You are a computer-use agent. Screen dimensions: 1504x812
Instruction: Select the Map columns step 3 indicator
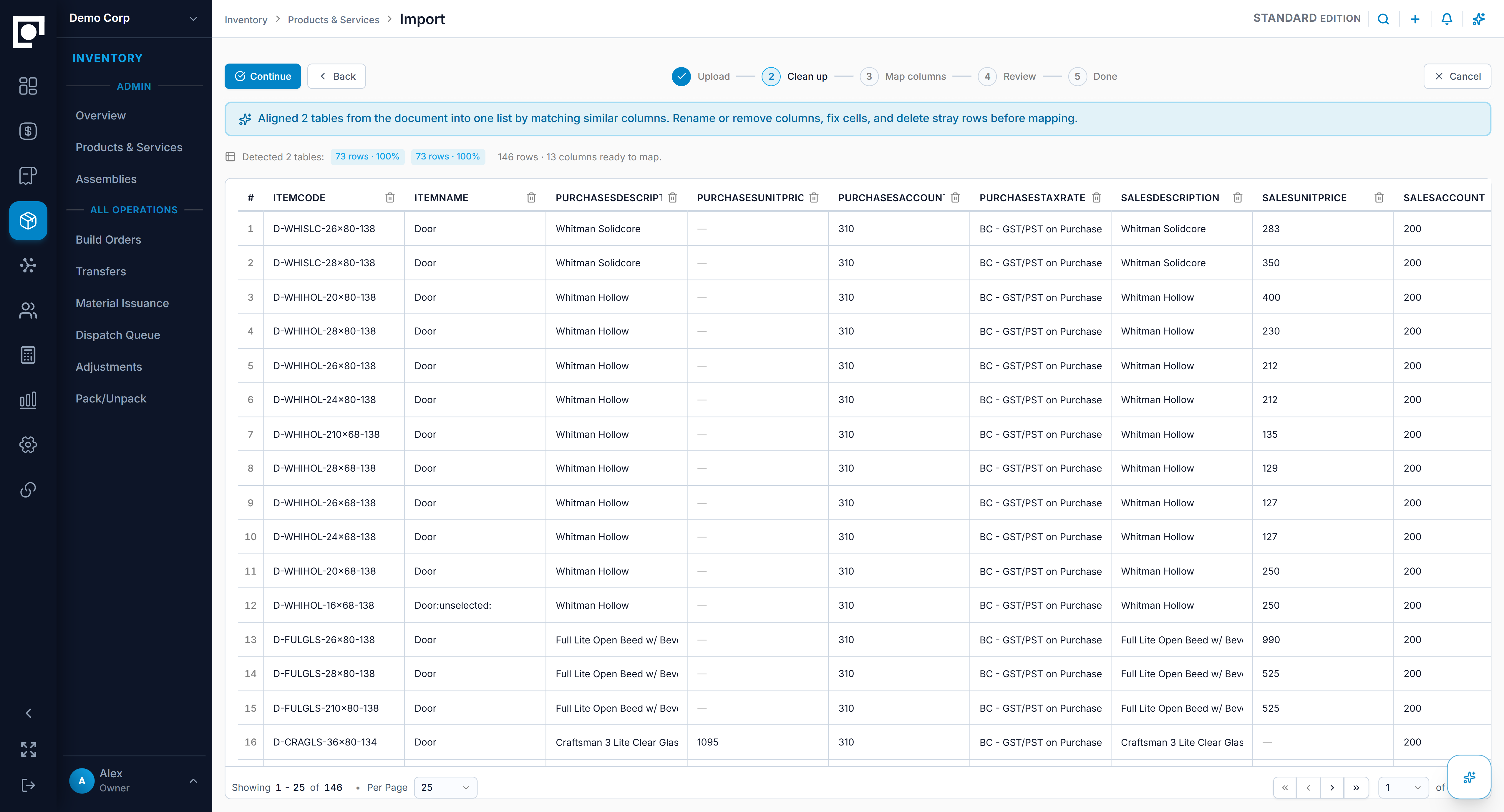coord(869,76)
